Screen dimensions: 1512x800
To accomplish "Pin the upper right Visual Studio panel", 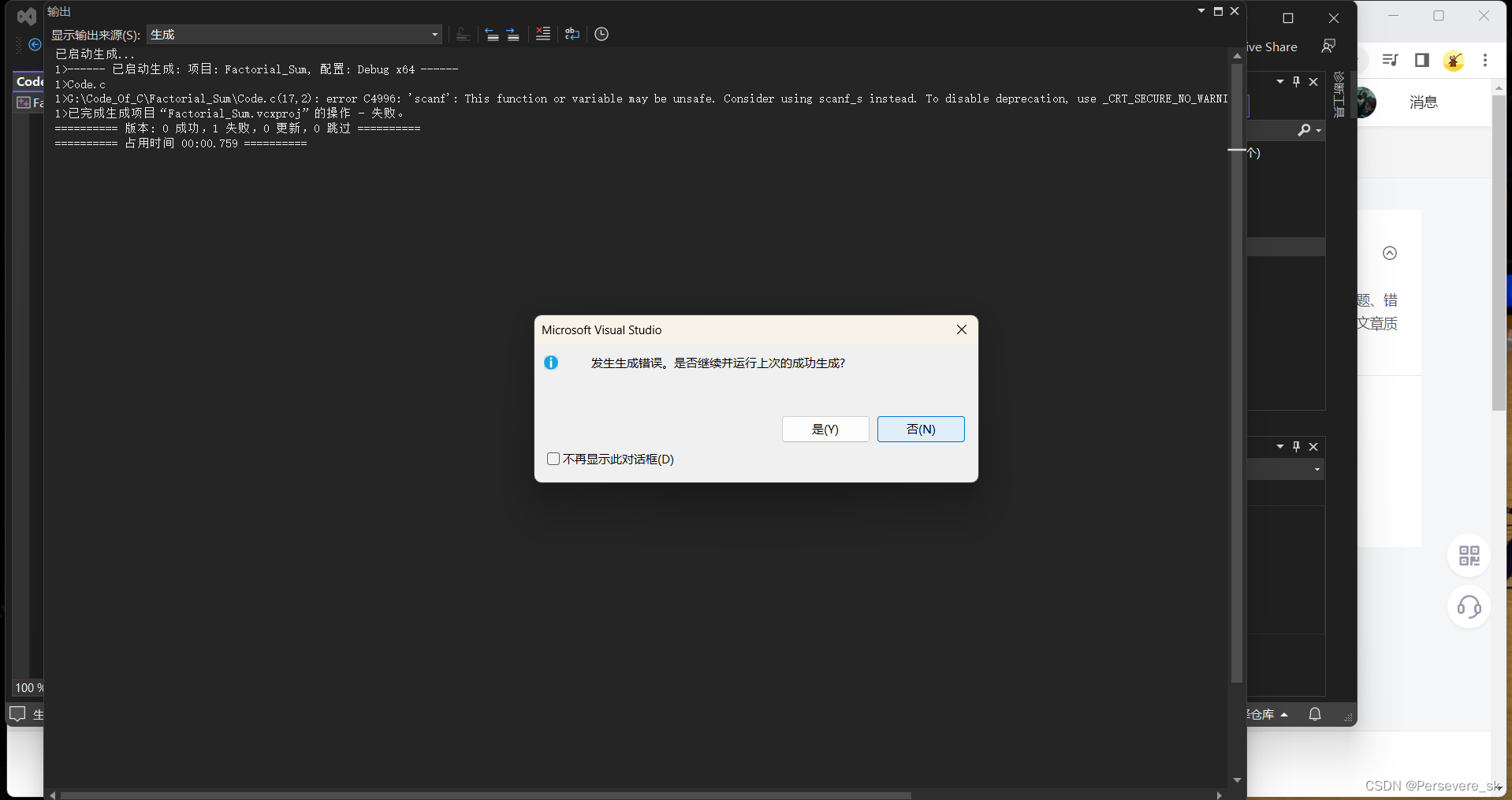I will [1297, 82].
